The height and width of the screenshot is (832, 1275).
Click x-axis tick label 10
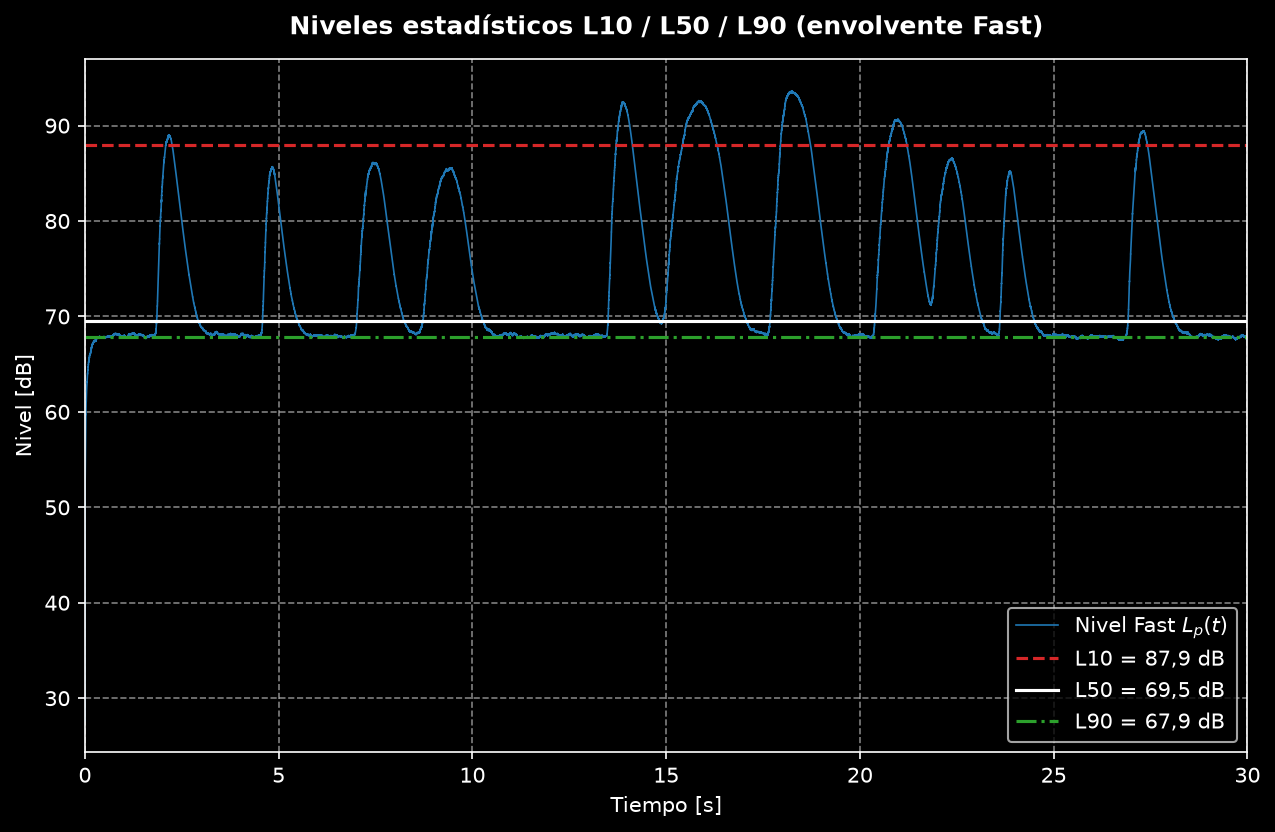[x=472, y=774]
